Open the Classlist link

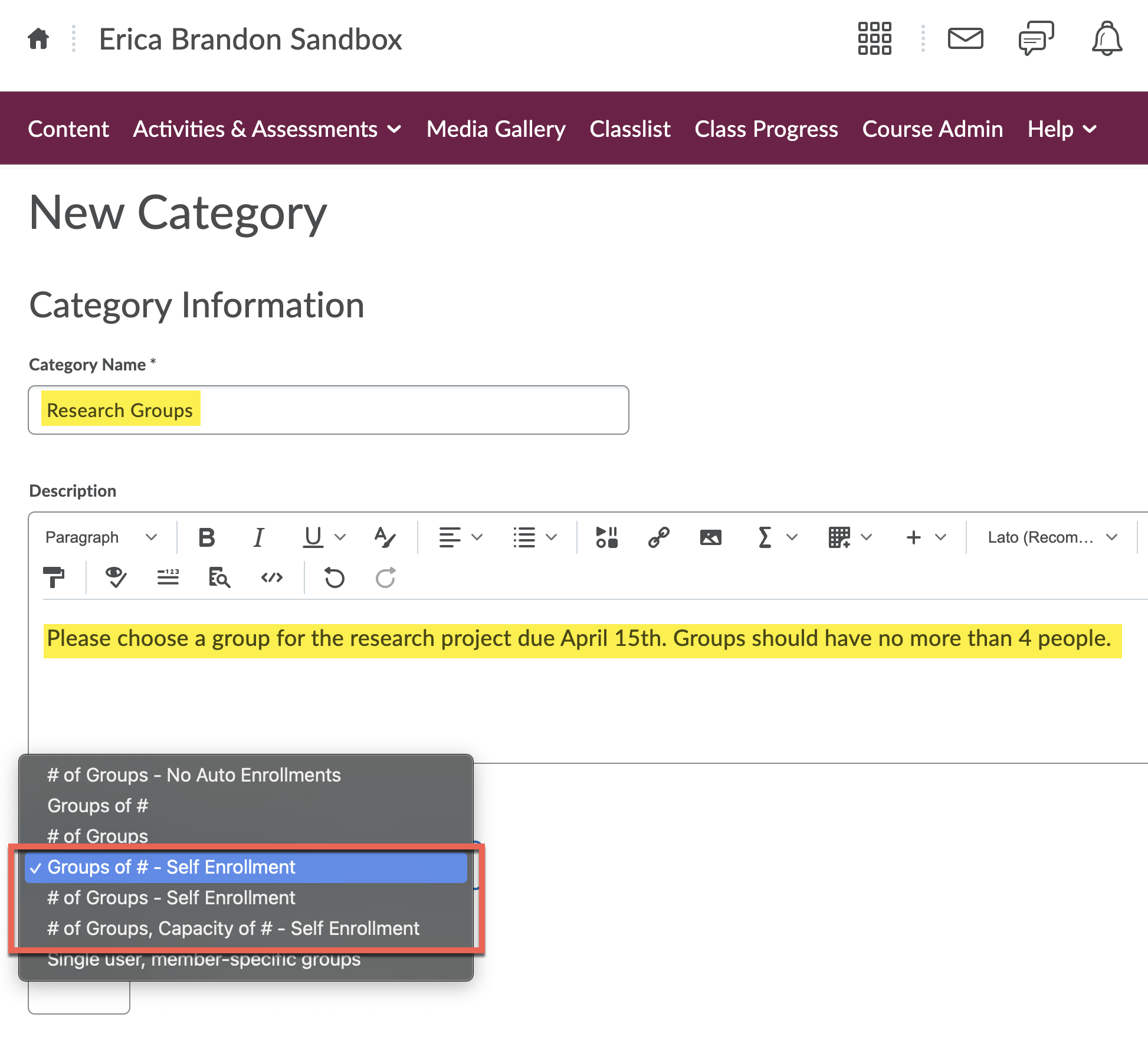point(629,129)
